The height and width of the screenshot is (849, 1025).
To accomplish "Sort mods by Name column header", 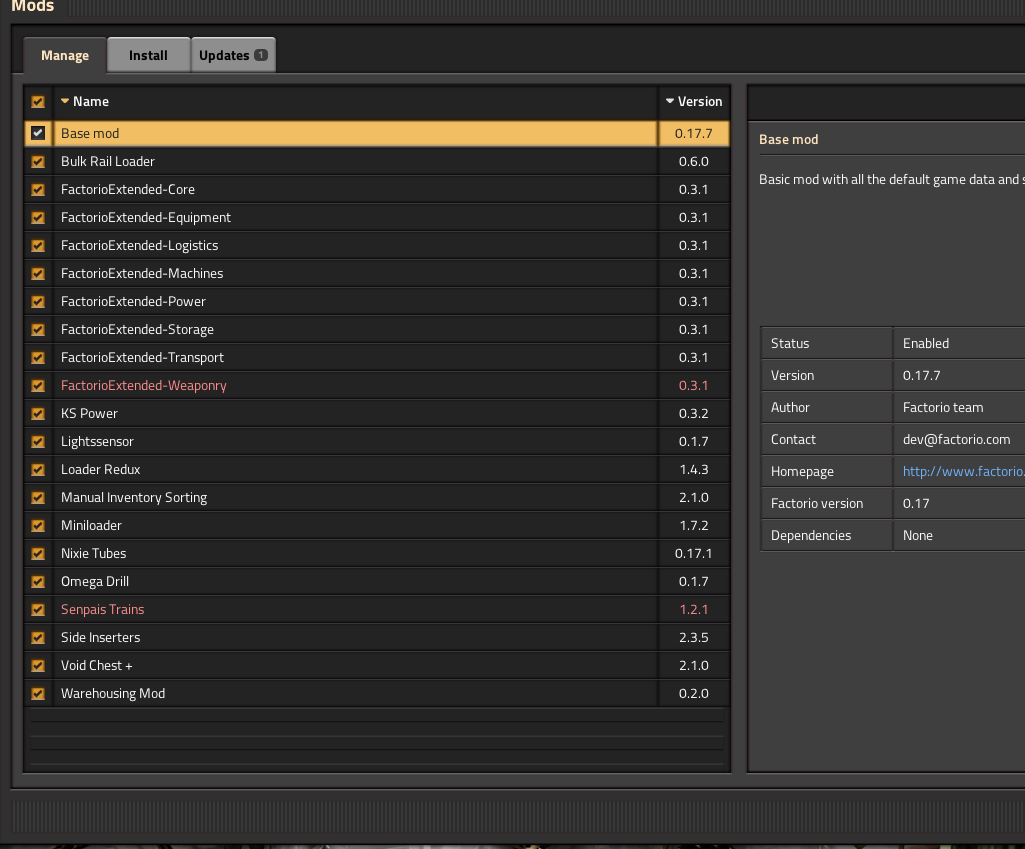I will pyautogui.click(x=91, y=102).
